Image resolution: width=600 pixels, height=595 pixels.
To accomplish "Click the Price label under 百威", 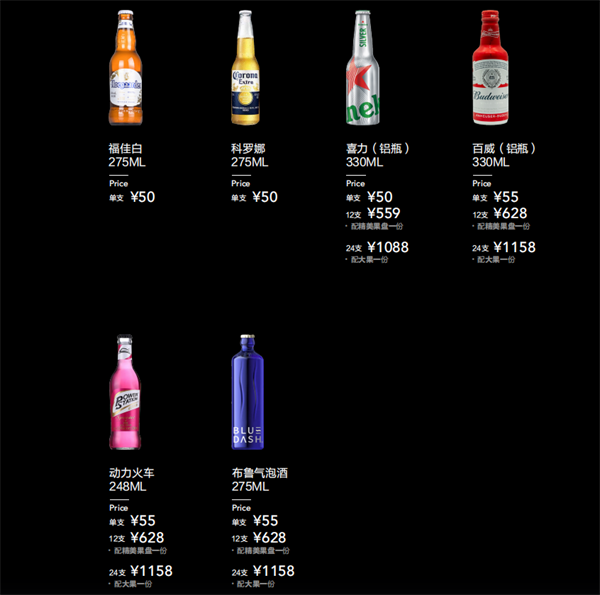I will pyautogui.click(x=482, y=184).
